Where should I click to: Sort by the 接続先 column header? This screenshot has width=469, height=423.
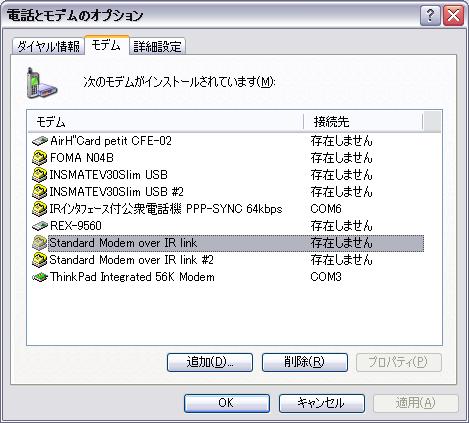click(363, 122)
